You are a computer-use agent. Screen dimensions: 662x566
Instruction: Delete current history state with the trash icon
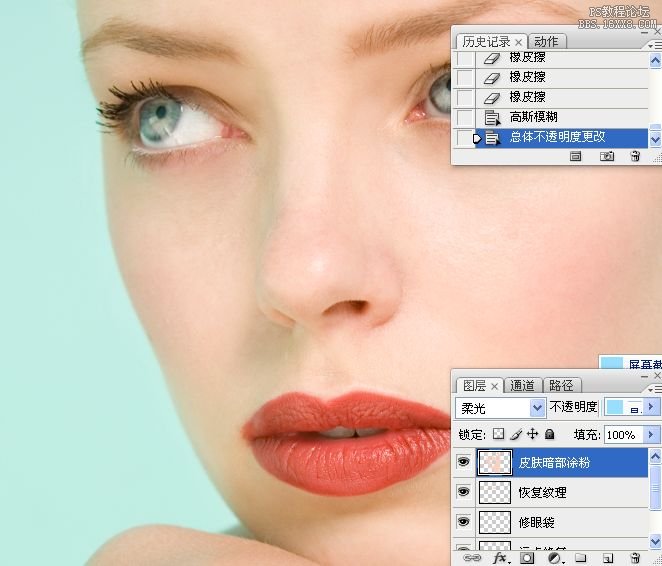pos(635,157)
